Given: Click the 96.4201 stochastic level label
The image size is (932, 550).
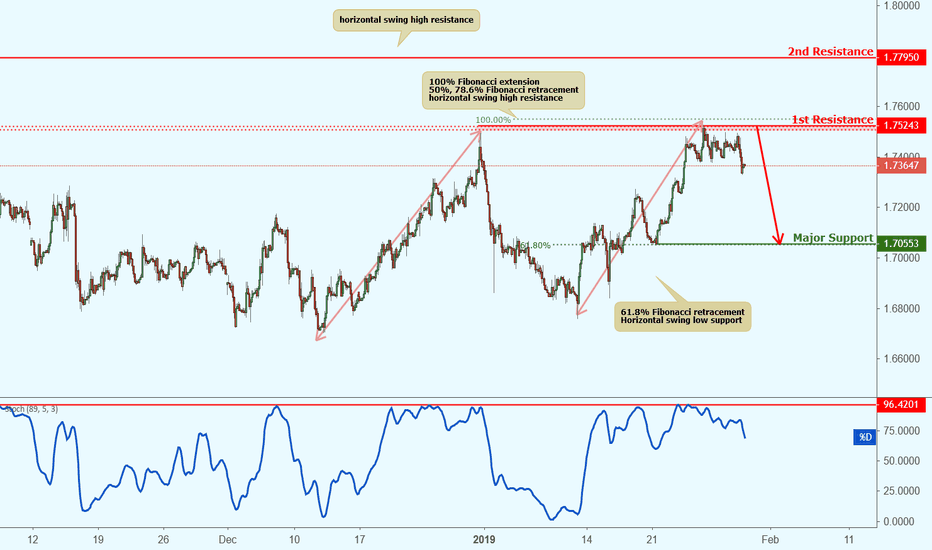Looking at the screenshot, I should pyautogui.click(x=901, y=405).
